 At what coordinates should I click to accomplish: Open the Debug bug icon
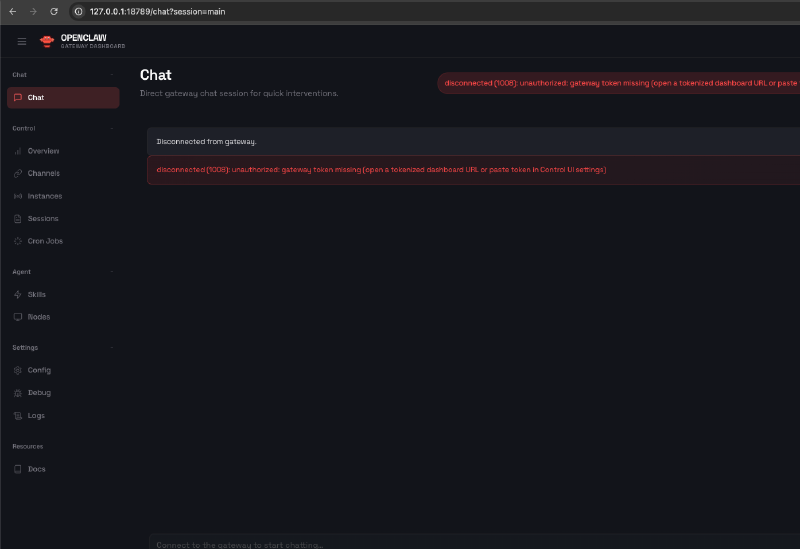pos(18,393)
